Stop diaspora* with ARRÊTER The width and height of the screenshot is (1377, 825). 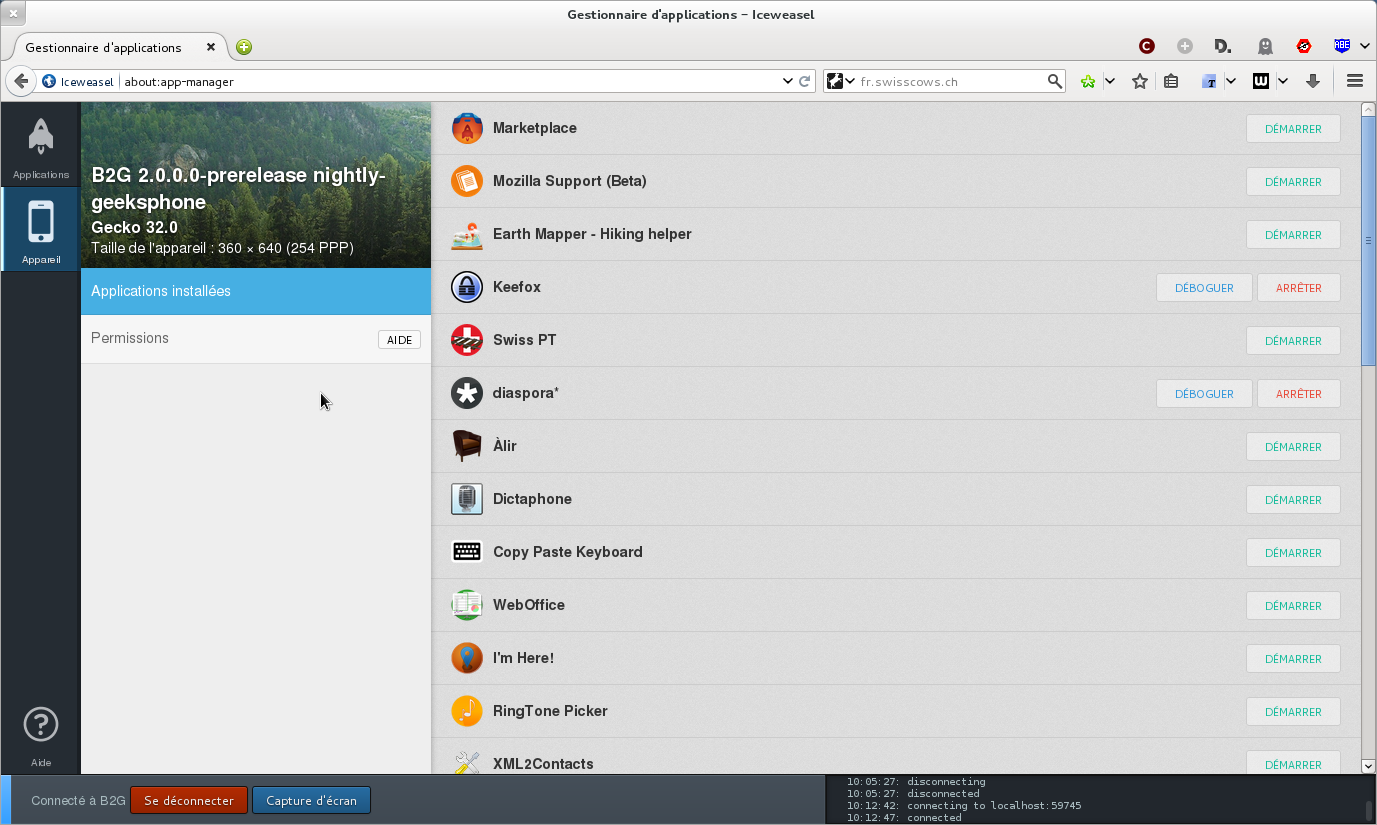pos(1299,394)
